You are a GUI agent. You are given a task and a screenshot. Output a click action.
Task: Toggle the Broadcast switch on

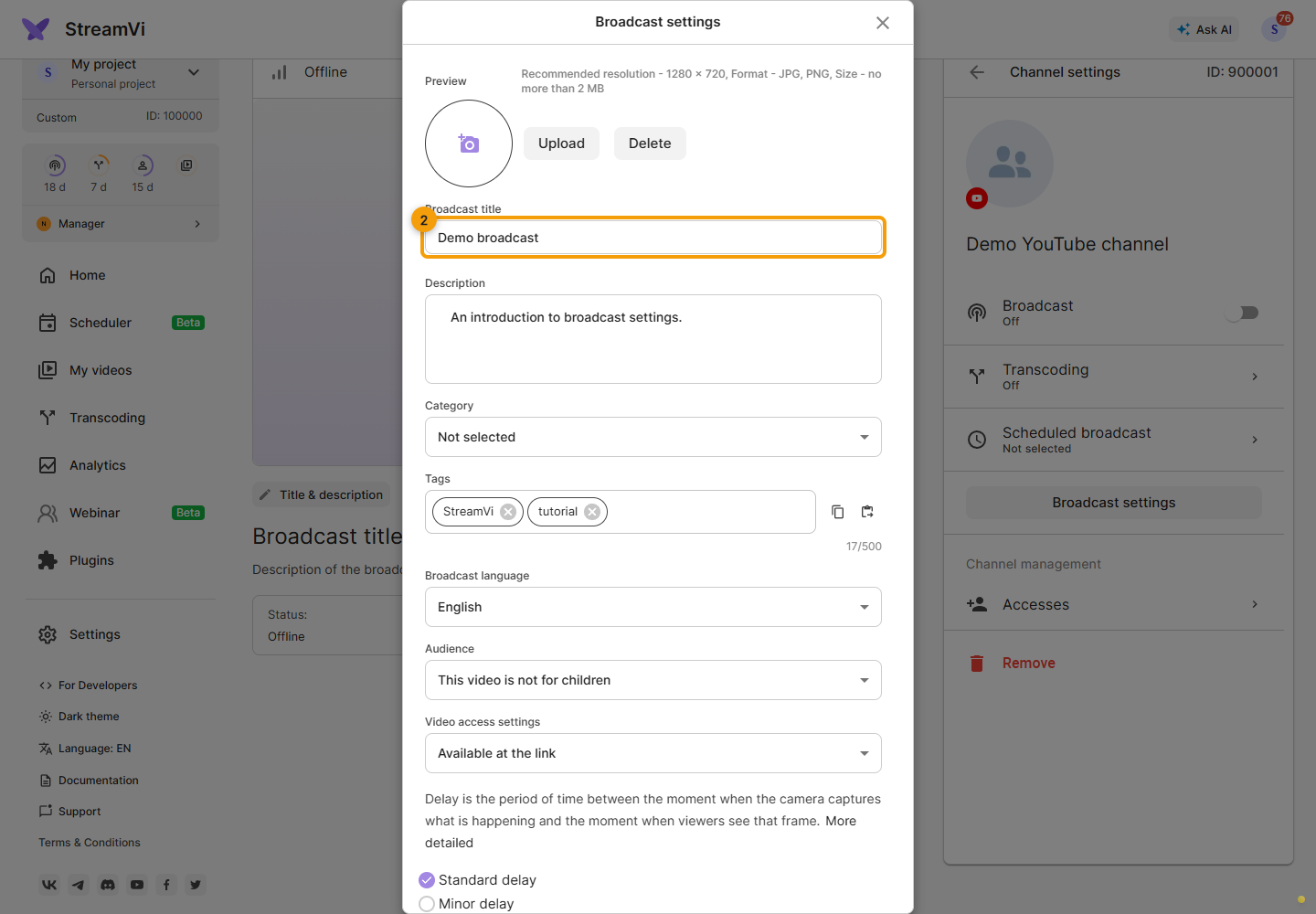tap(1243, 313)
